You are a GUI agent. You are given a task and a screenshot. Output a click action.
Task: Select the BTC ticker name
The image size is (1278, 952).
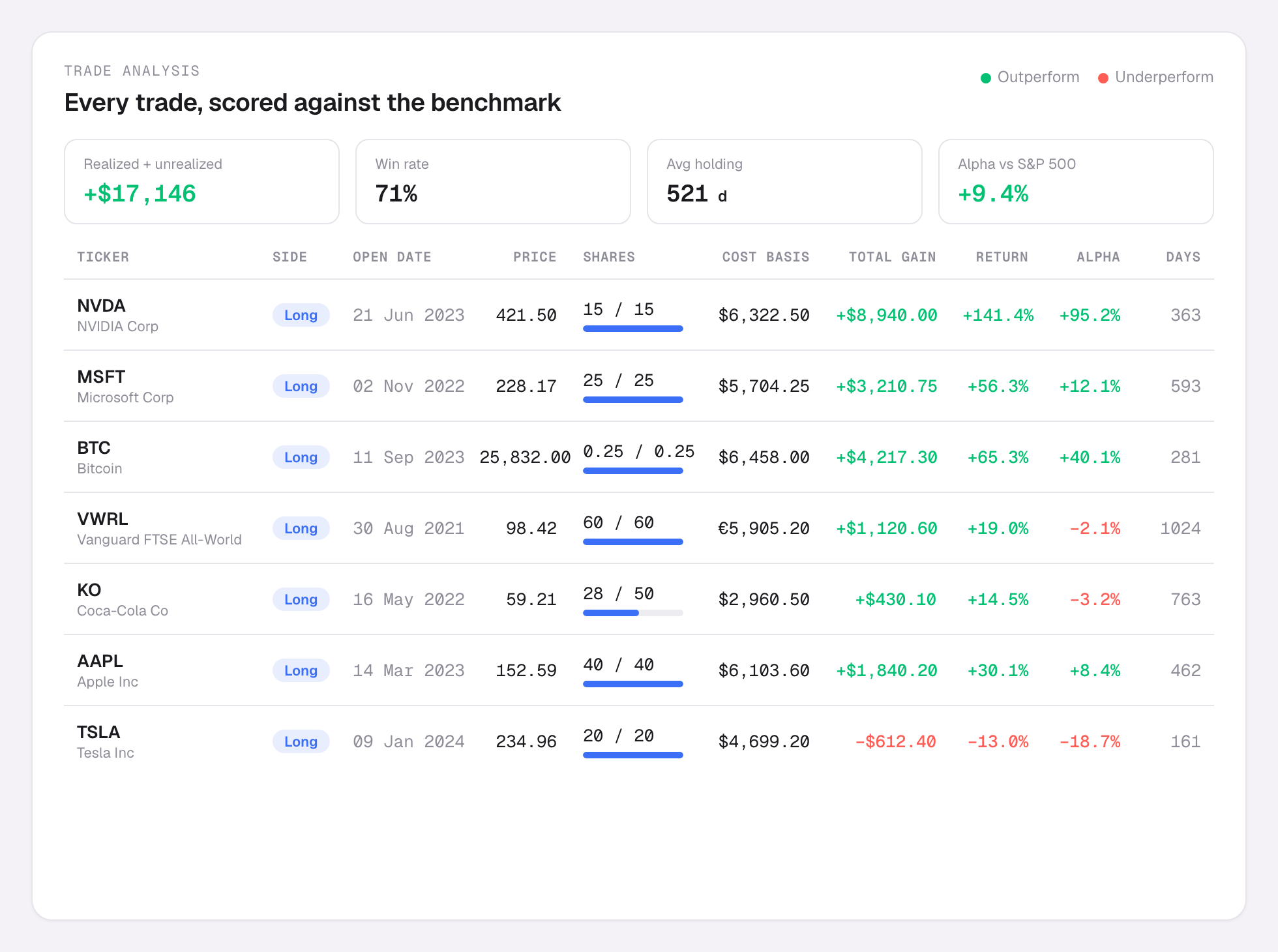click(94, 448)
